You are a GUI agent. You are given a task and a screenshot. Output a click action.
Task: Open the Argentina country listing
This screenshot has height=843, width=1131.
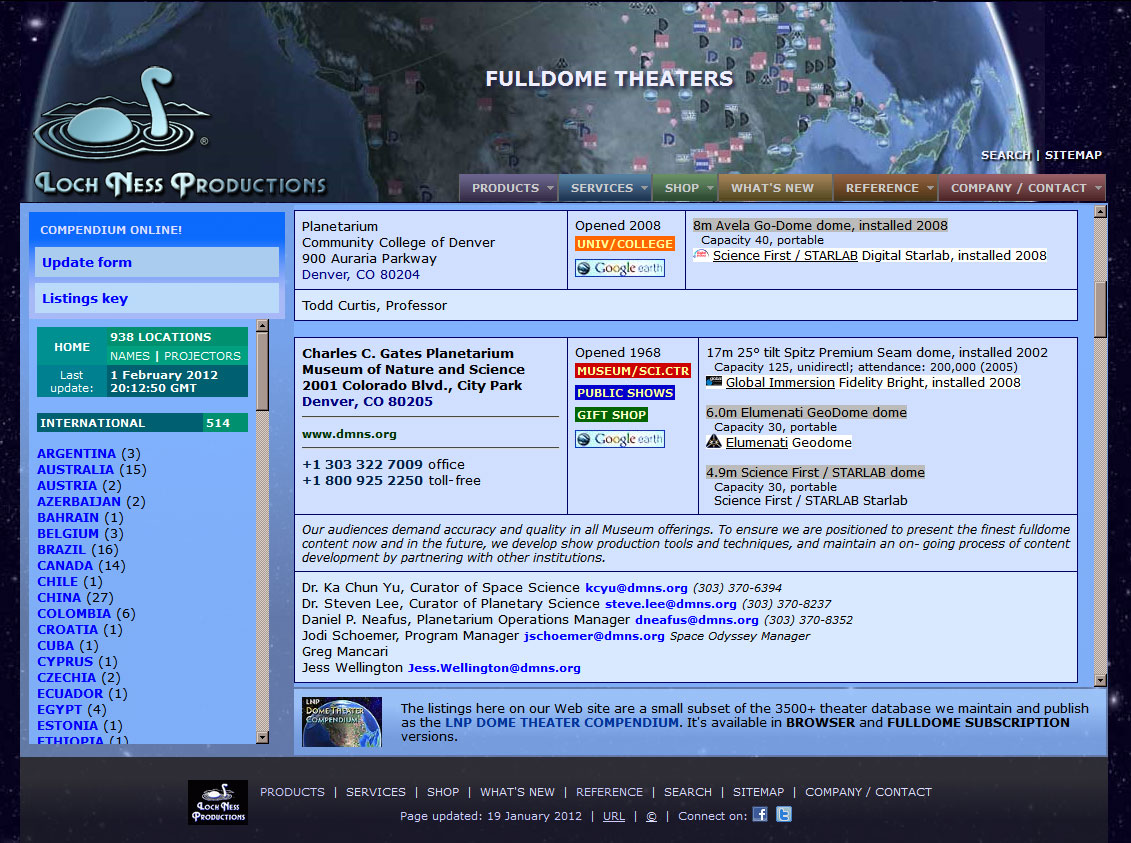coord(76,454)
